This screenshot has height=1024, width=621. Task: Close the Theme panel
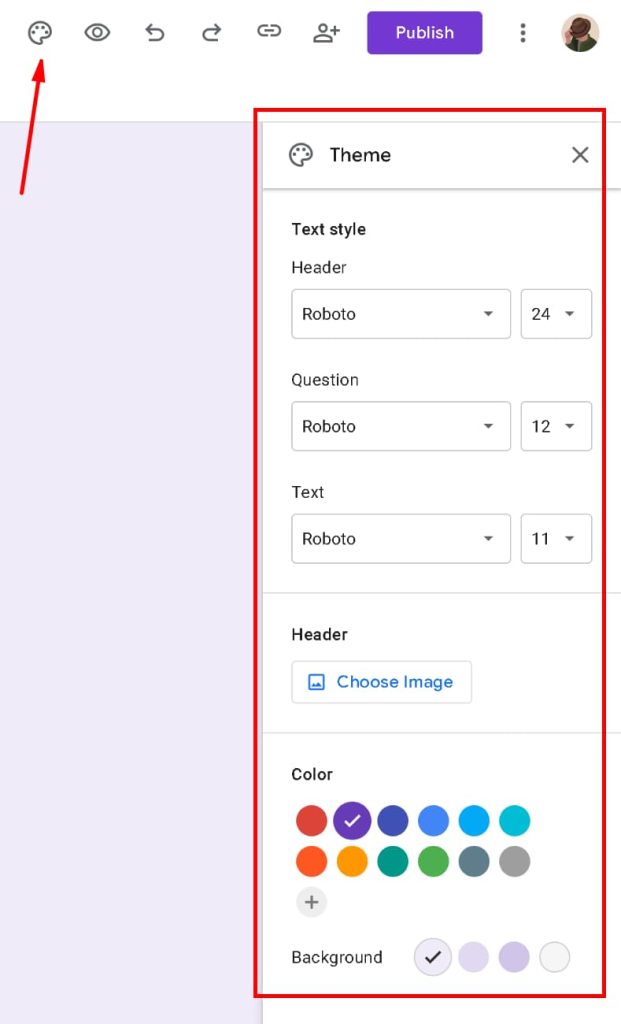(x=580, y=155)
